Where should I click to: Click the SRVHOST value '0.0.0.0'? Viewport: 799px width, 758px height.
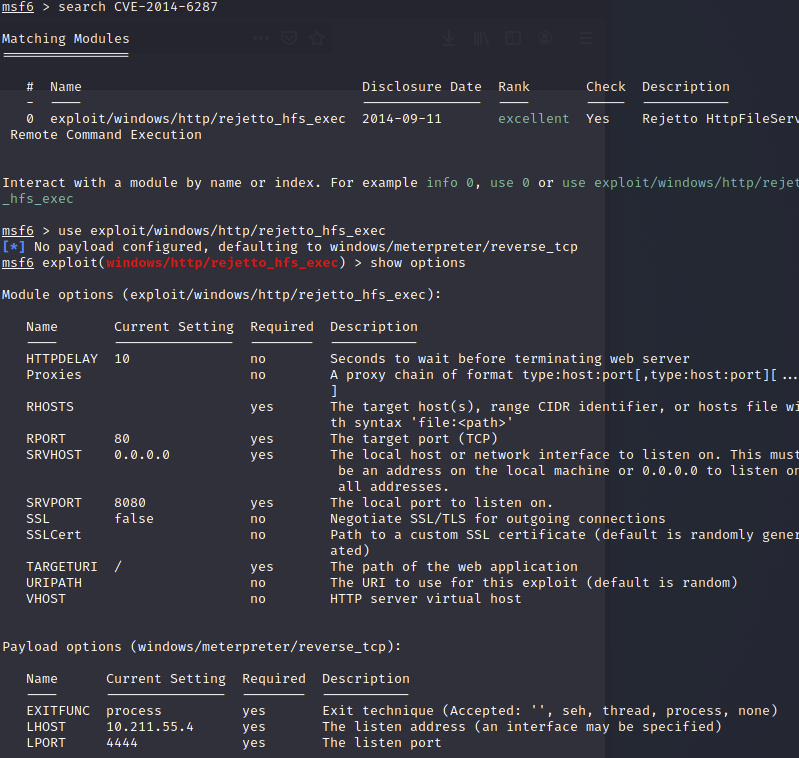(x=142, y=455)
